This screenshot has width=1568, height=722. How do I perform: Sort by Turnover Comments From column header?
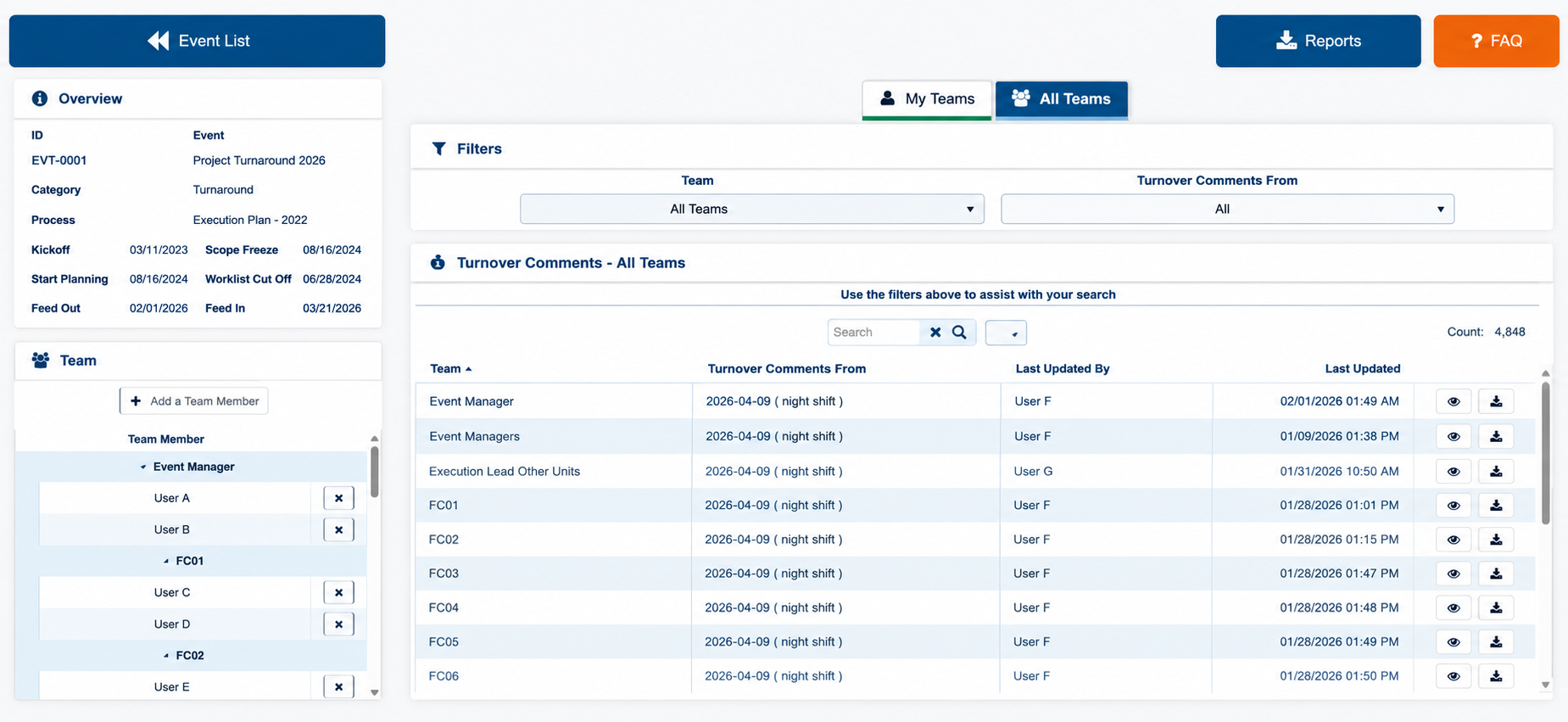[786, 368]
